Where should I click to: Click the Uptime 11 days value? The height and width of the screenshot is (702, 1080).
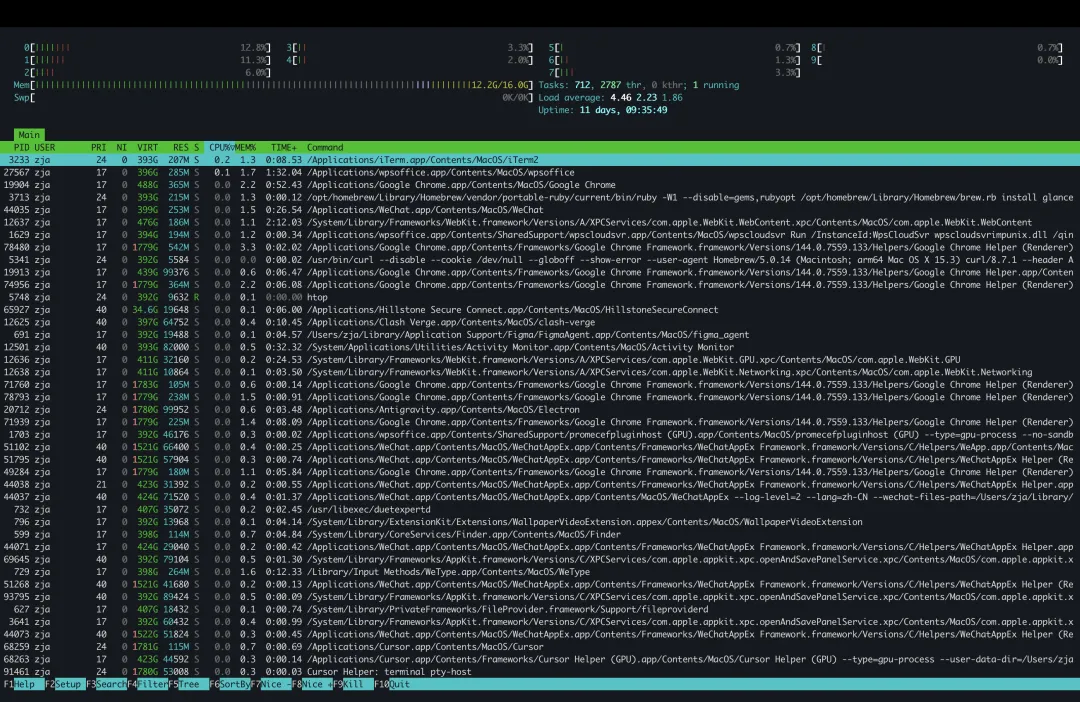coord(623,110)
